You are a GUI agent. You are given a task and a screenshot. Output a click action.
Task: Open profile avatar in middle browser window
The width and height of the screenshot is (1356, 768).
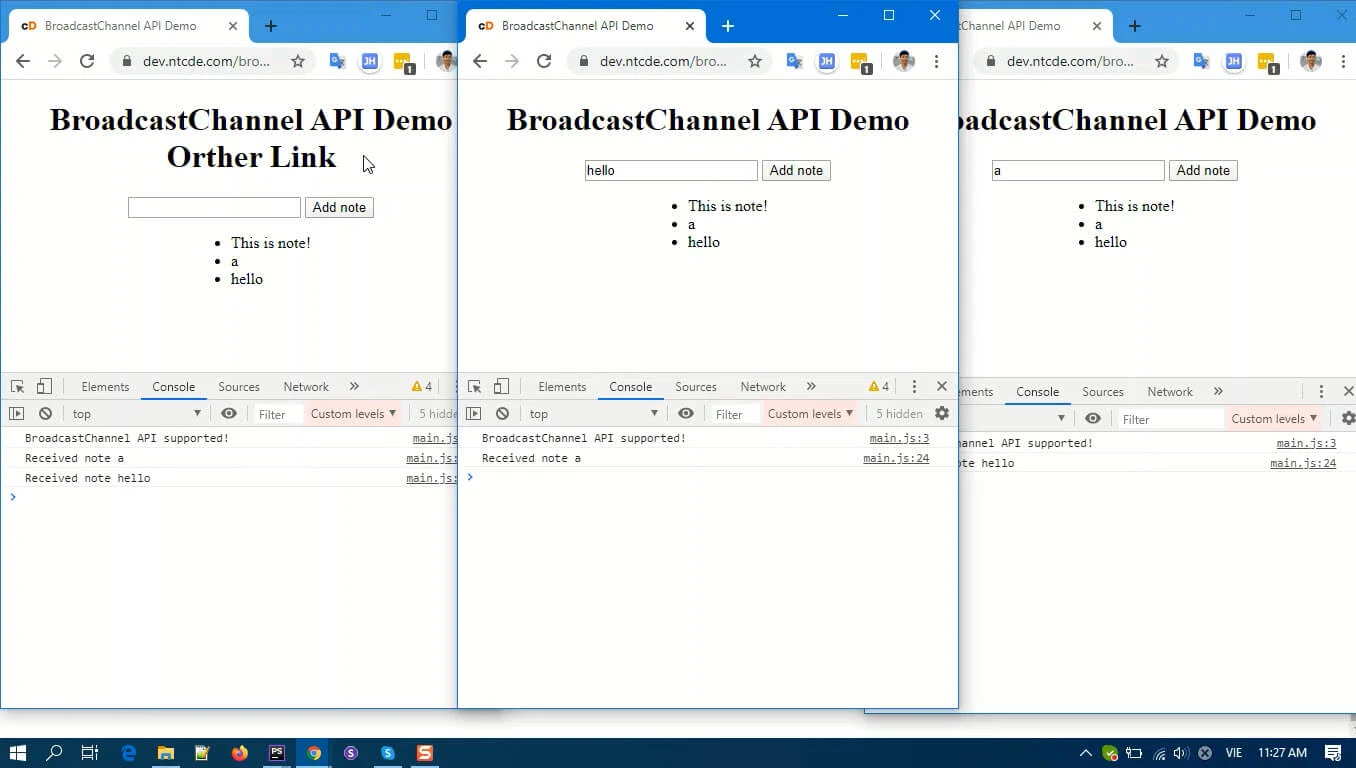(x=904, y=61)
